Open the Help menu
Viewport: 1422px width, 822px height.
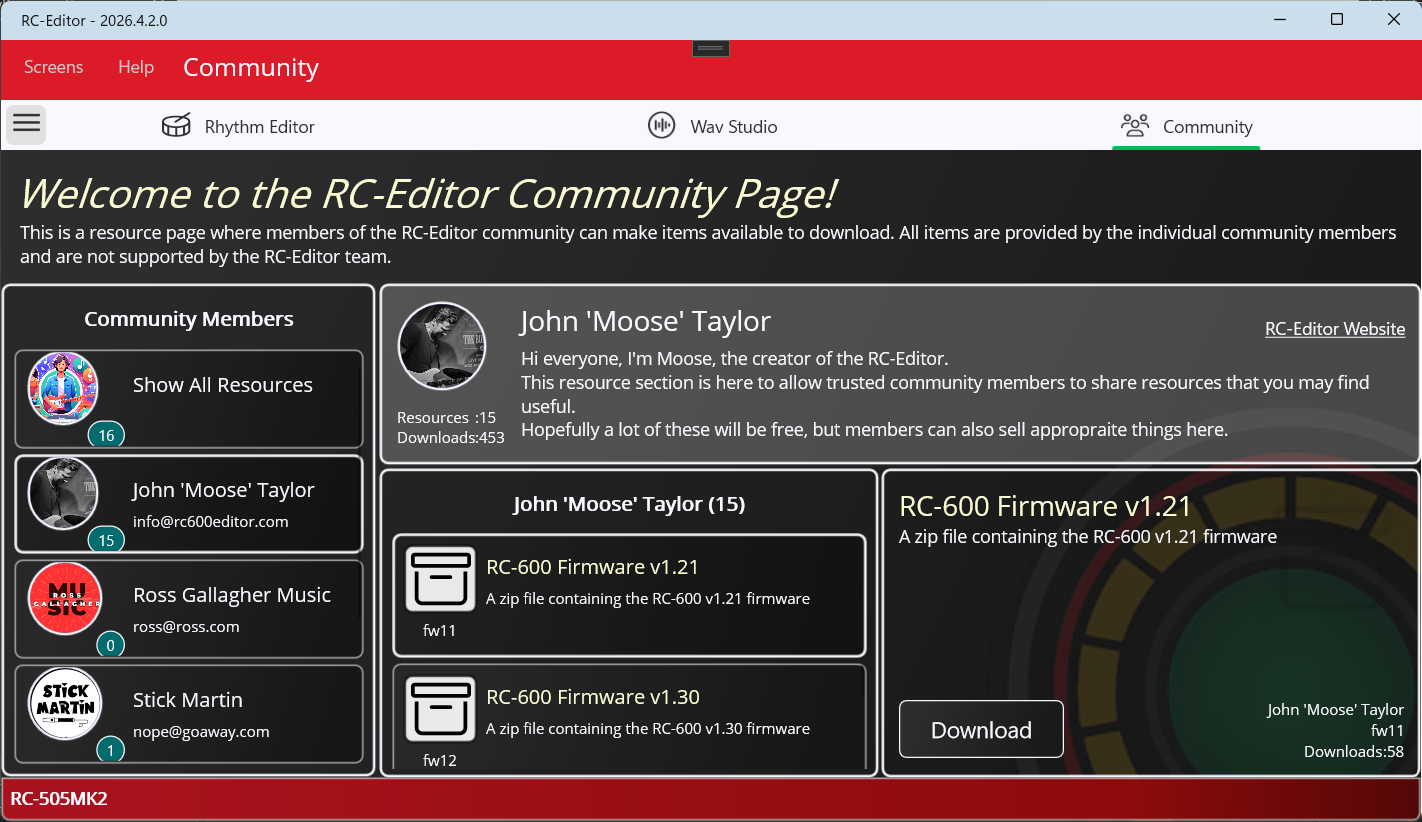click(136, 67)
